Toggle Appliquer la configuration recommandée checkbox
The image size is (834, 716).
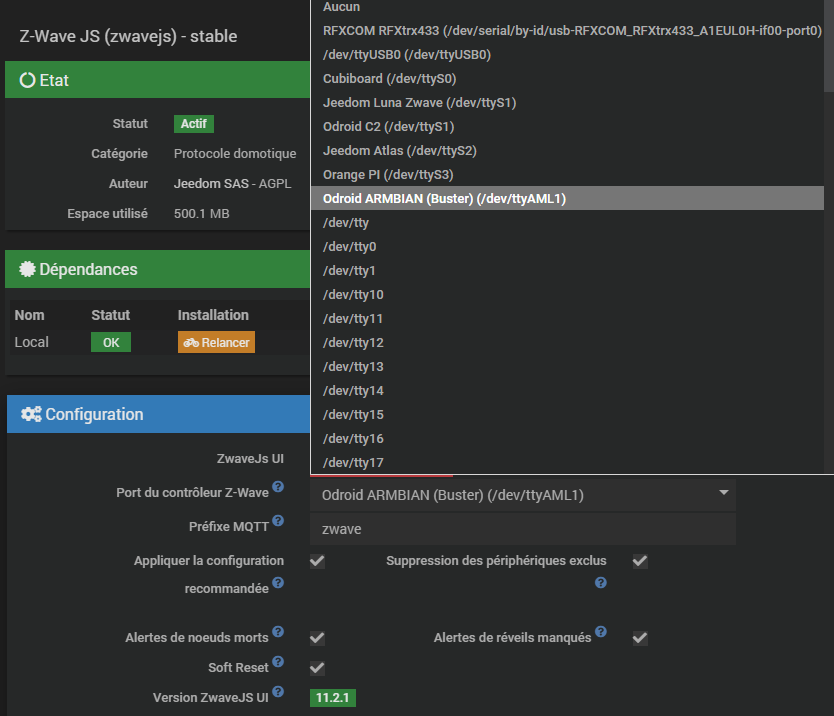tap(317, 561)
